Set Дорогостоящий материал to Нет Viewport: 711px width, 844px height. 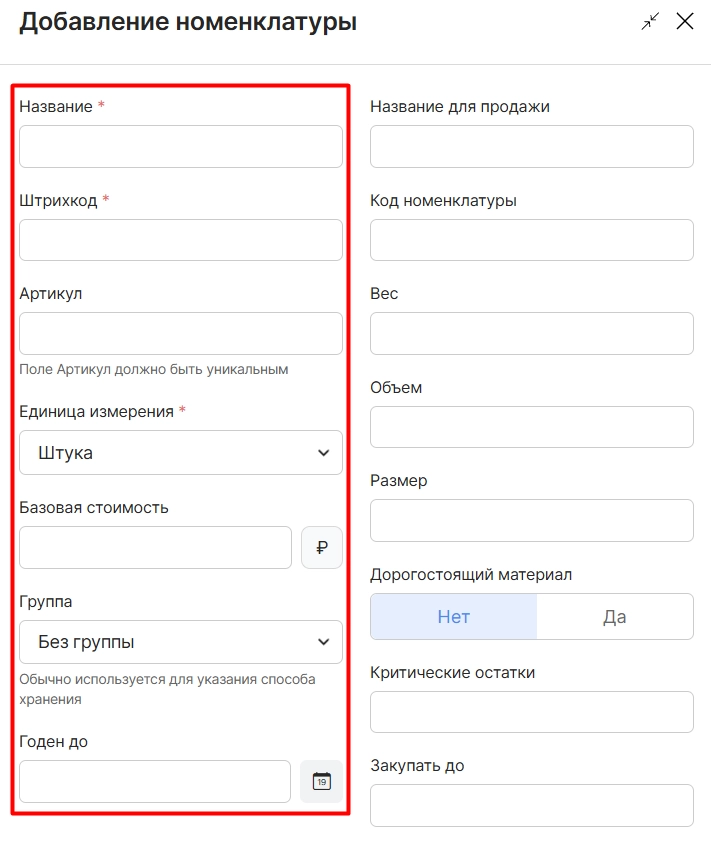click(x=454, y=616)
